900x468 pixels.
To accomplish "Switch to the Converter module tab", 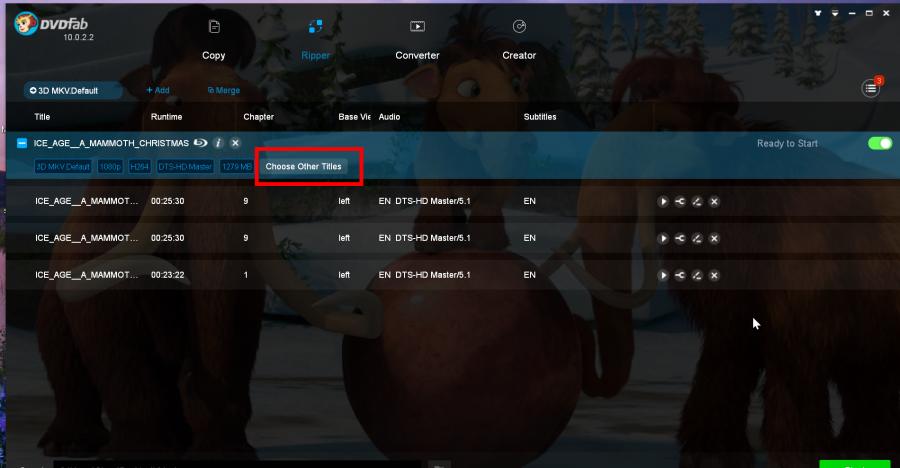I will click(x=417, y=40).
